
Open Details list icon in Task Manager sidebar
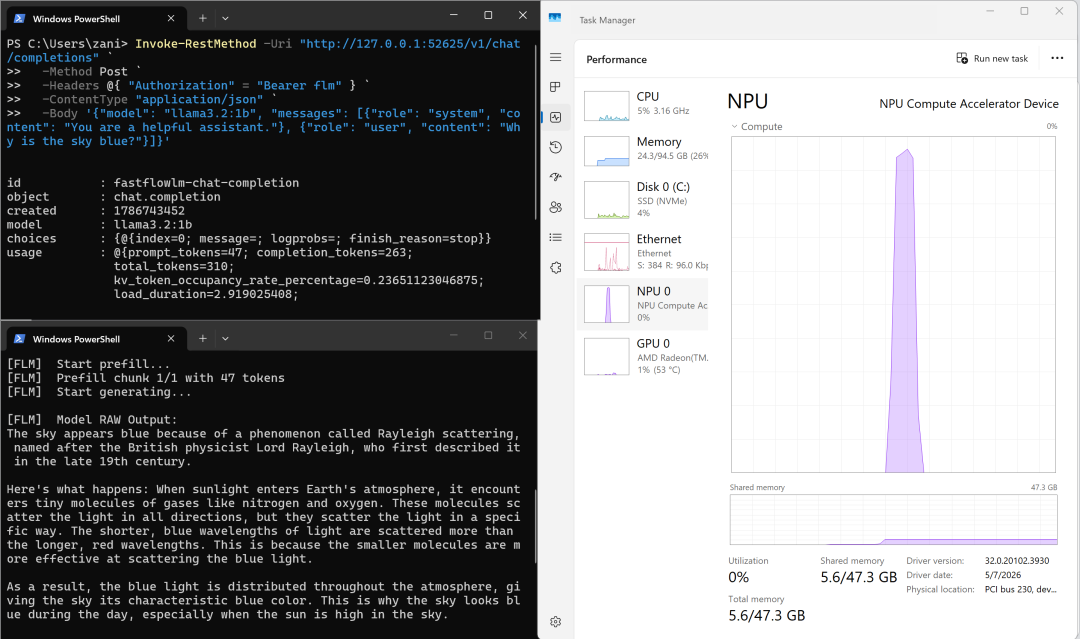pyautogui.click(x=556, y=238)
